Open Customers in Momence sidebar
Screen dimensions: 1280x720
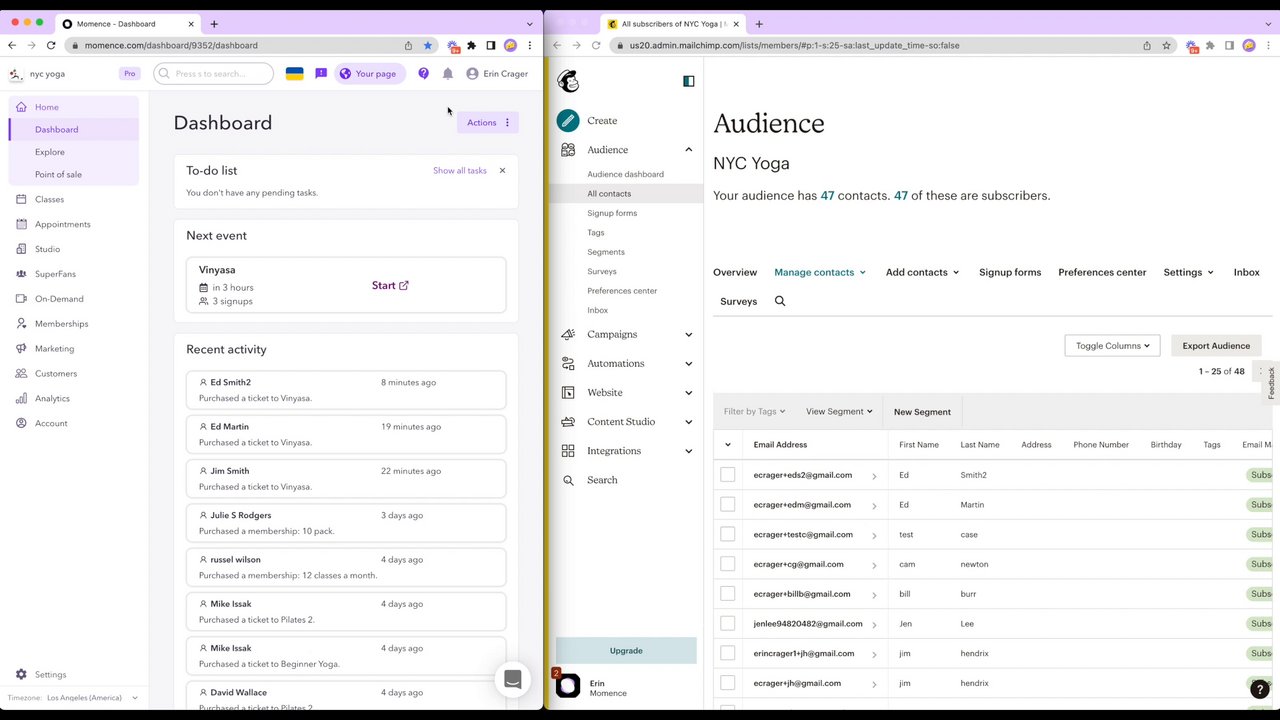tap(55, 374)
